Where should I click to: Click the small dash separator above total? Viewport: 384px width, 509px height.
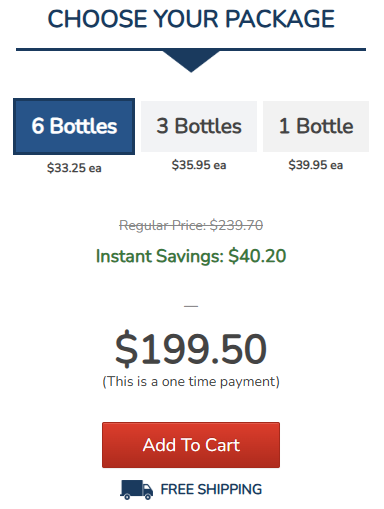point(191,306)
